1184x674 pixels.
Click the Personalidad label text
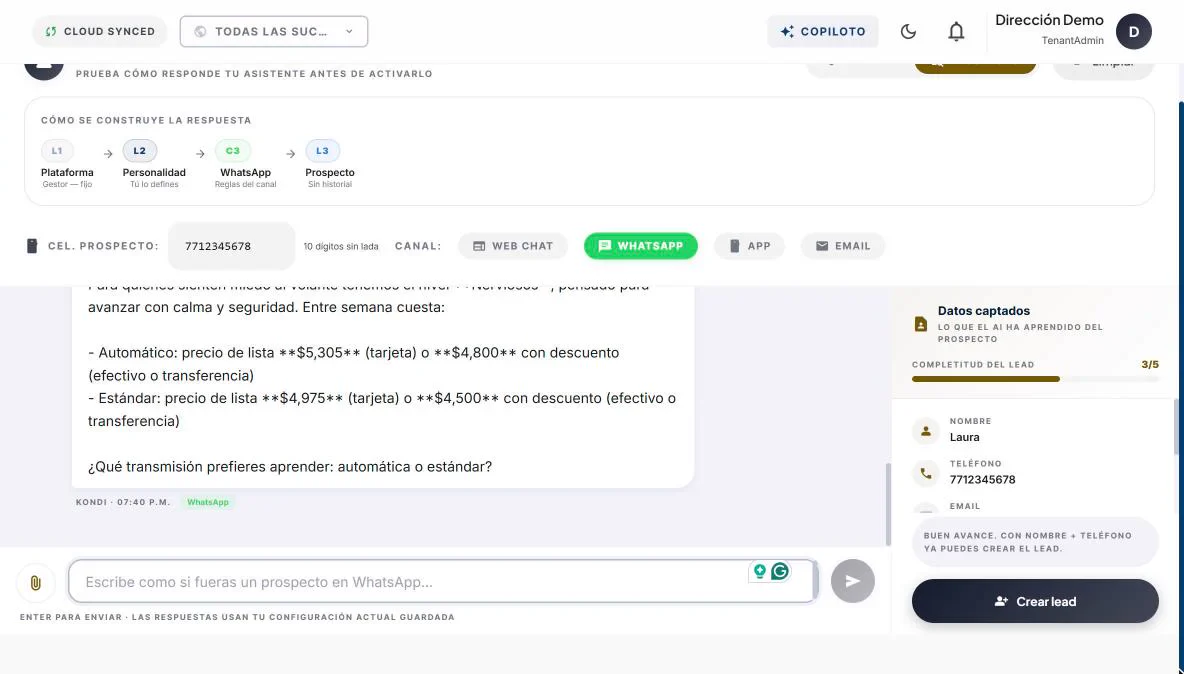[154, 172]
